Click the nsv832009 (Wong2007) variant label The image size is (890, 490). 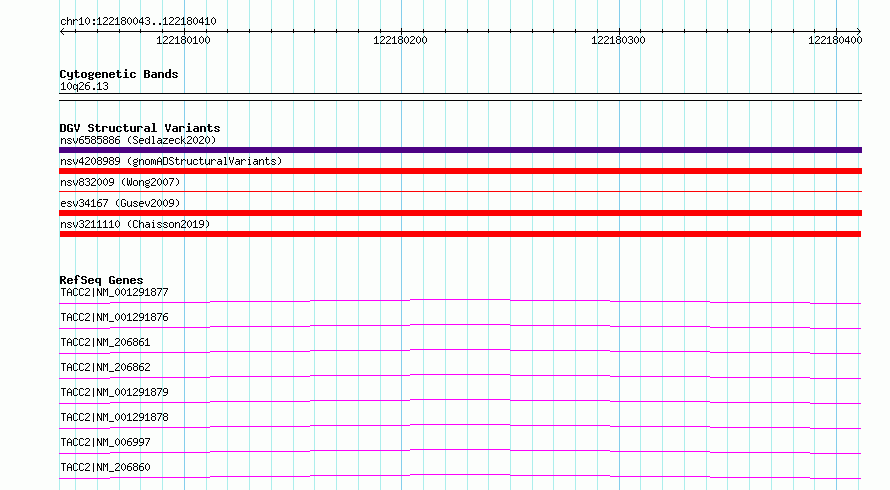[120, 182]
